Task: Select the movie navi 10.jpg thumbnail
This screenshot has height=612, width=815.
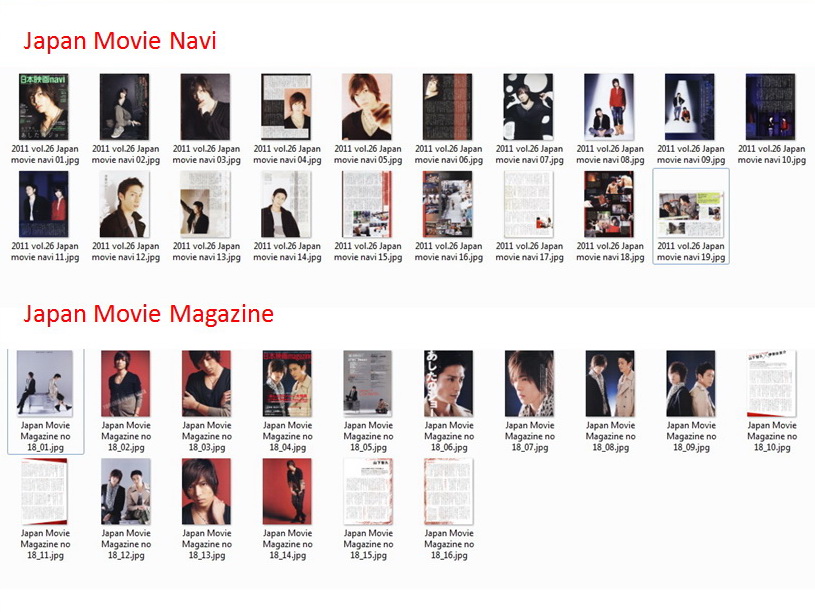Action: pyautogui.click(x=770, y=107)
